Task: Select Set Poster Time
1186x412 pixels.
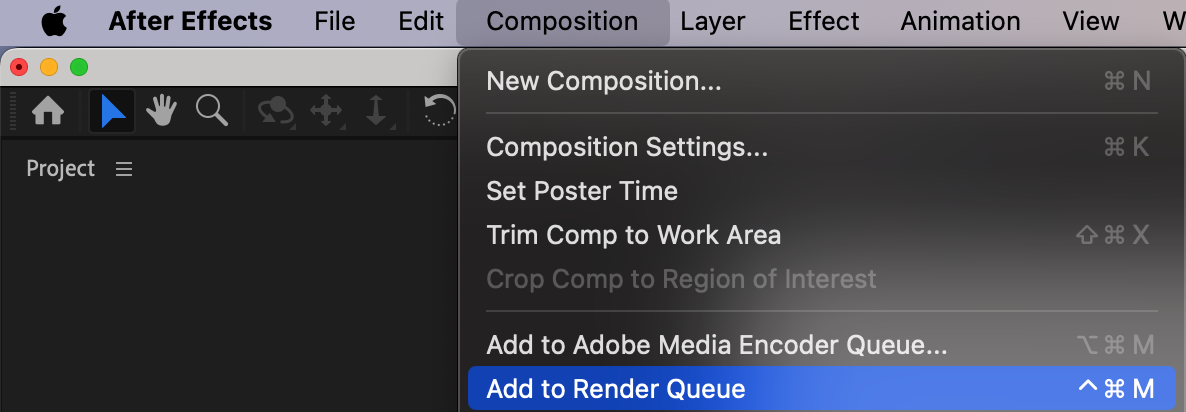Action: click(x=818, y=191)
